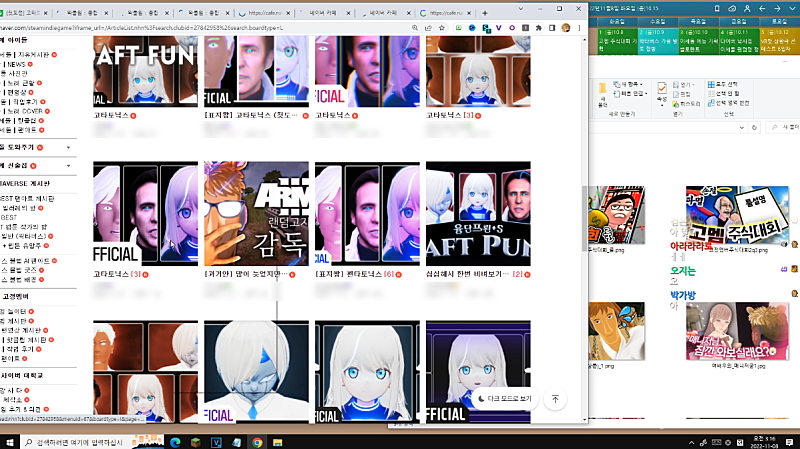Image resolution: width=800 pixels, height=449 pixels.
Task: Open File Explorer on taskbar
Action: (x=277, y=442)
